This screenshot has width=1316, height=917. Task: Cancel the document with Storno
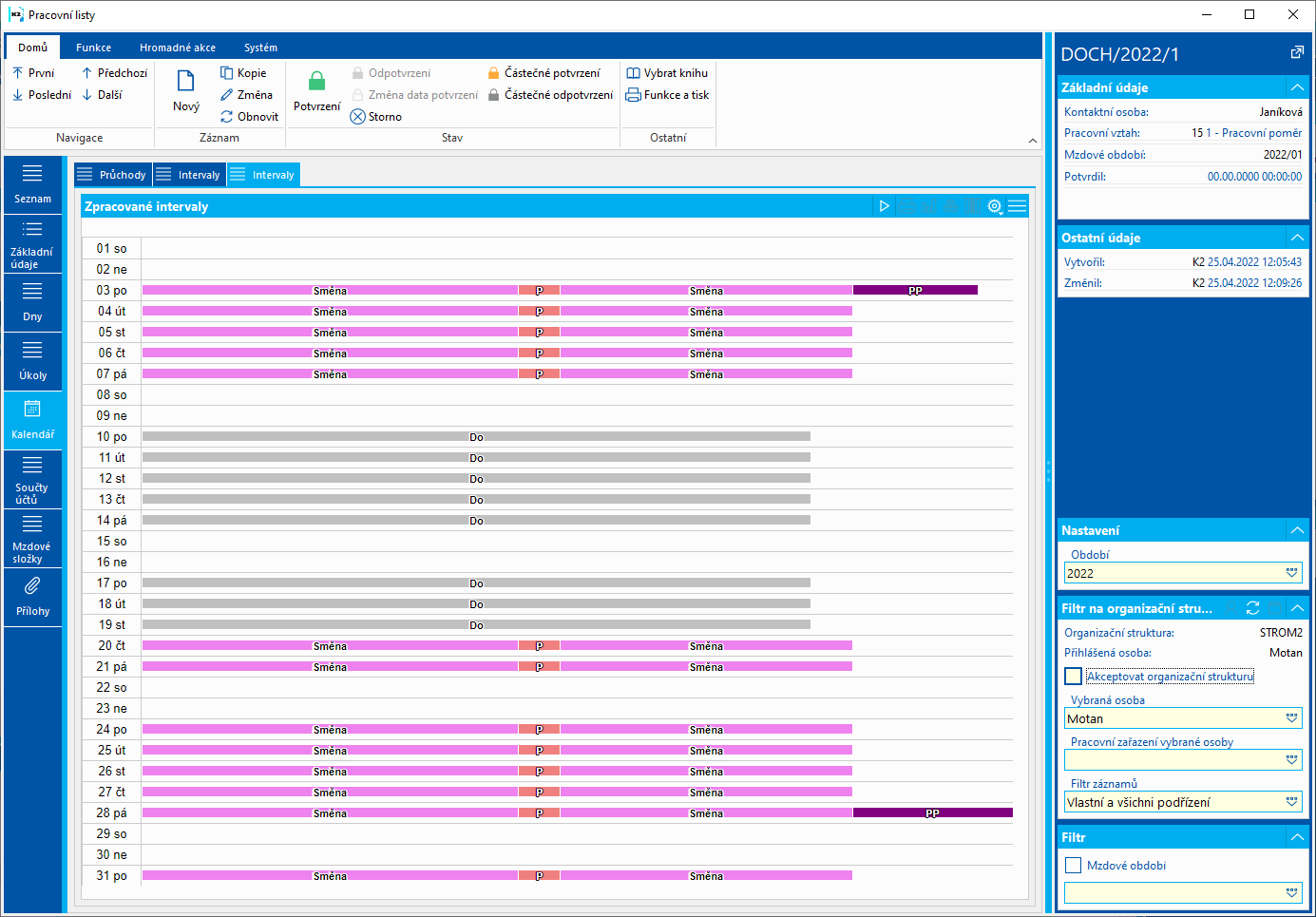click(376, 117)
